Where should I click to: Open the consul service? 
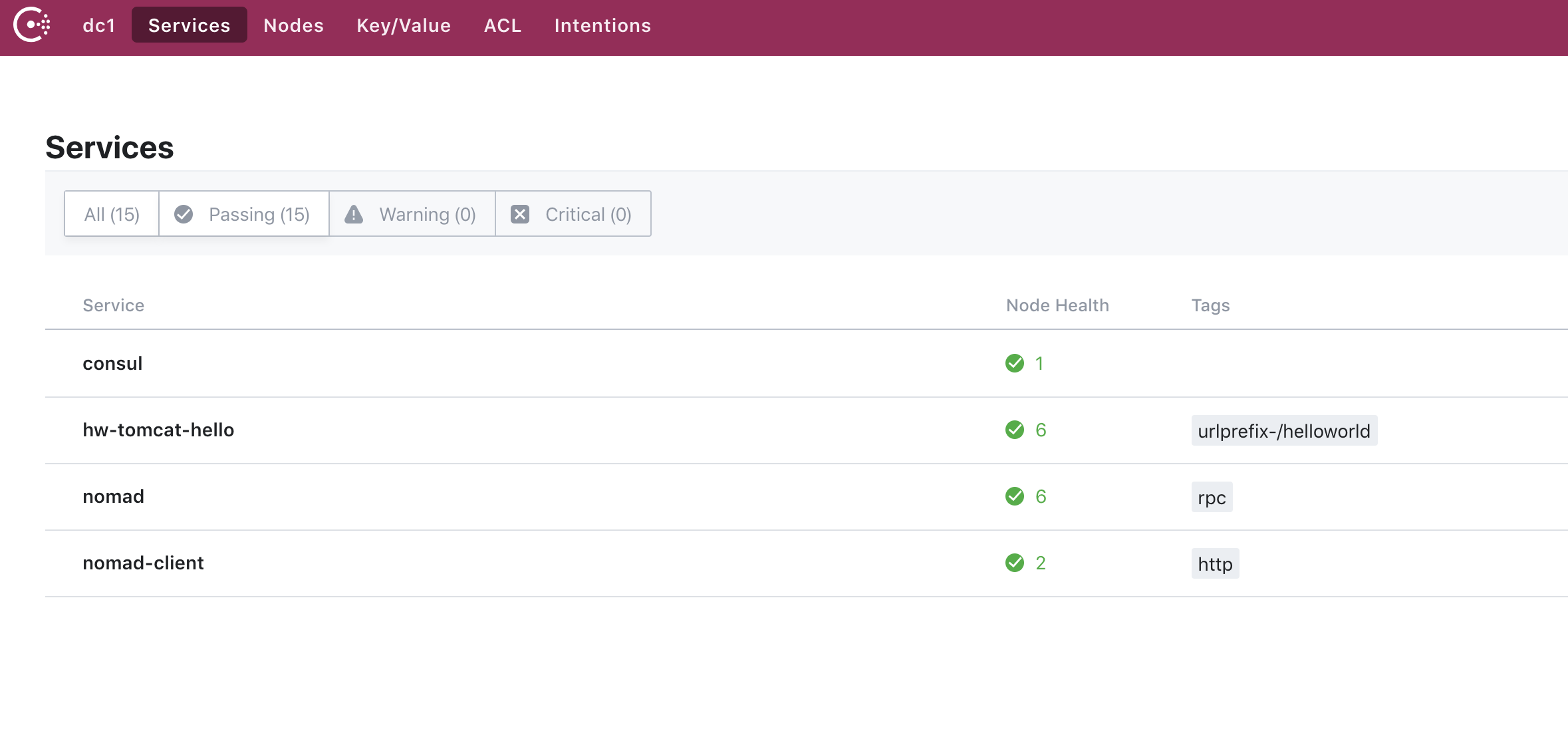point(112,363)
